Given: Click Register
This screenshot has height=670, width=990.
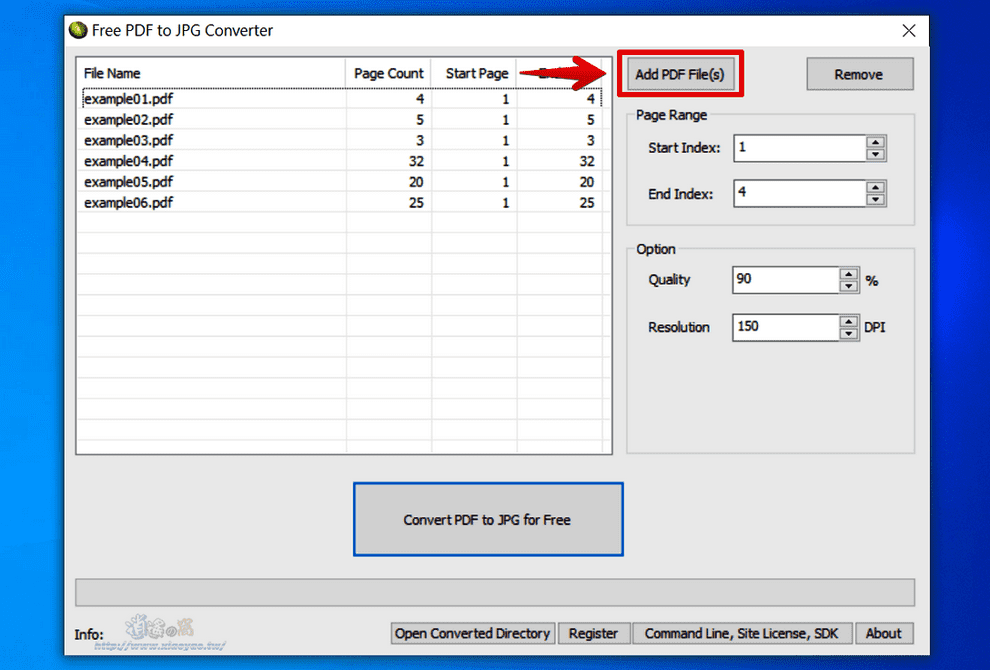Looking at the screenshot, I should click(x=594, y=633).
